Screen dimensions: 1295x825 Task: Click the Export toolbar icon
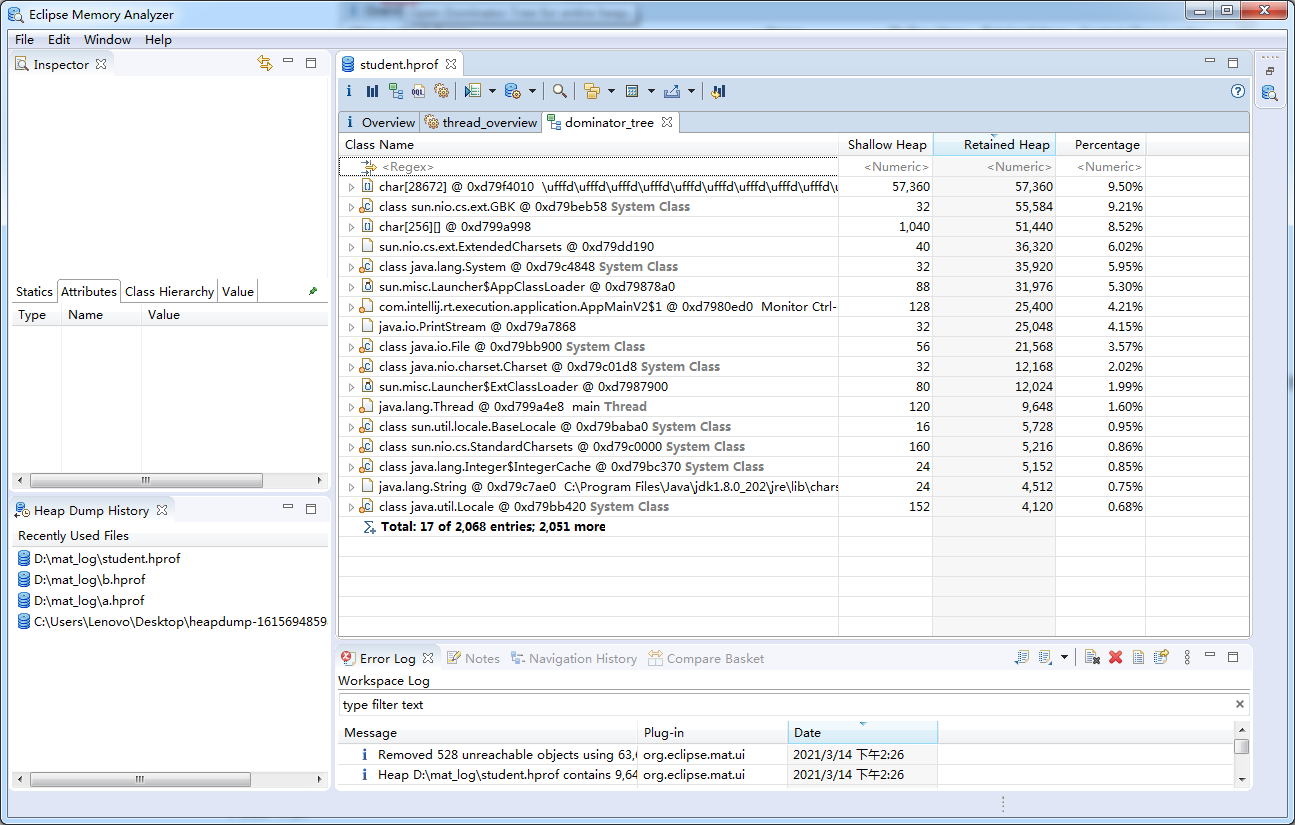(671, 91)
